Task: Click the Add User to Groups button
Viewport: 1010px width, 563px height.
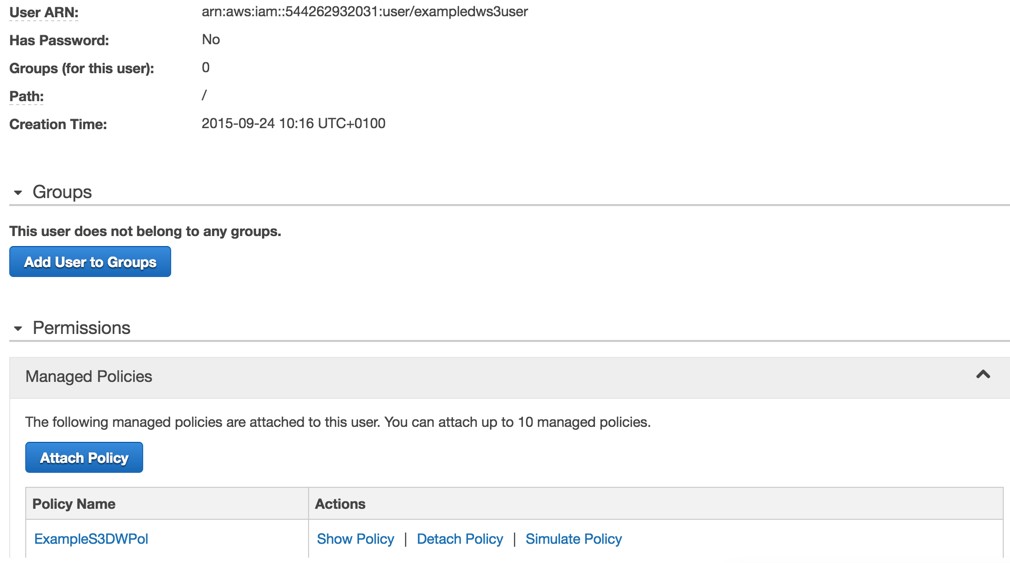Action: pos(90,262)
